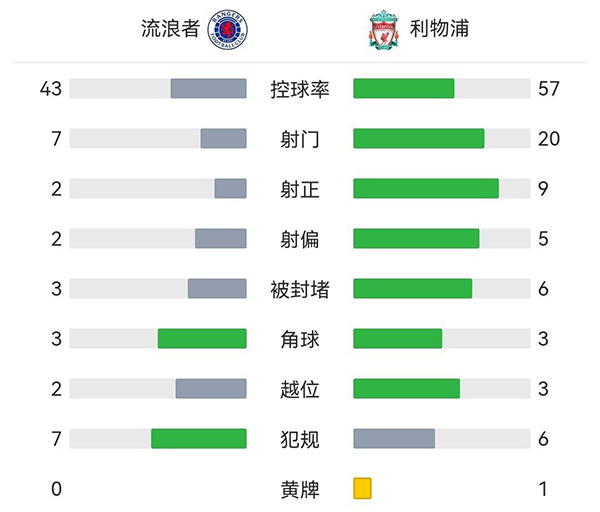Click the 射正 shots on target label
Screen dimensions: 600x512
(300, 189)
